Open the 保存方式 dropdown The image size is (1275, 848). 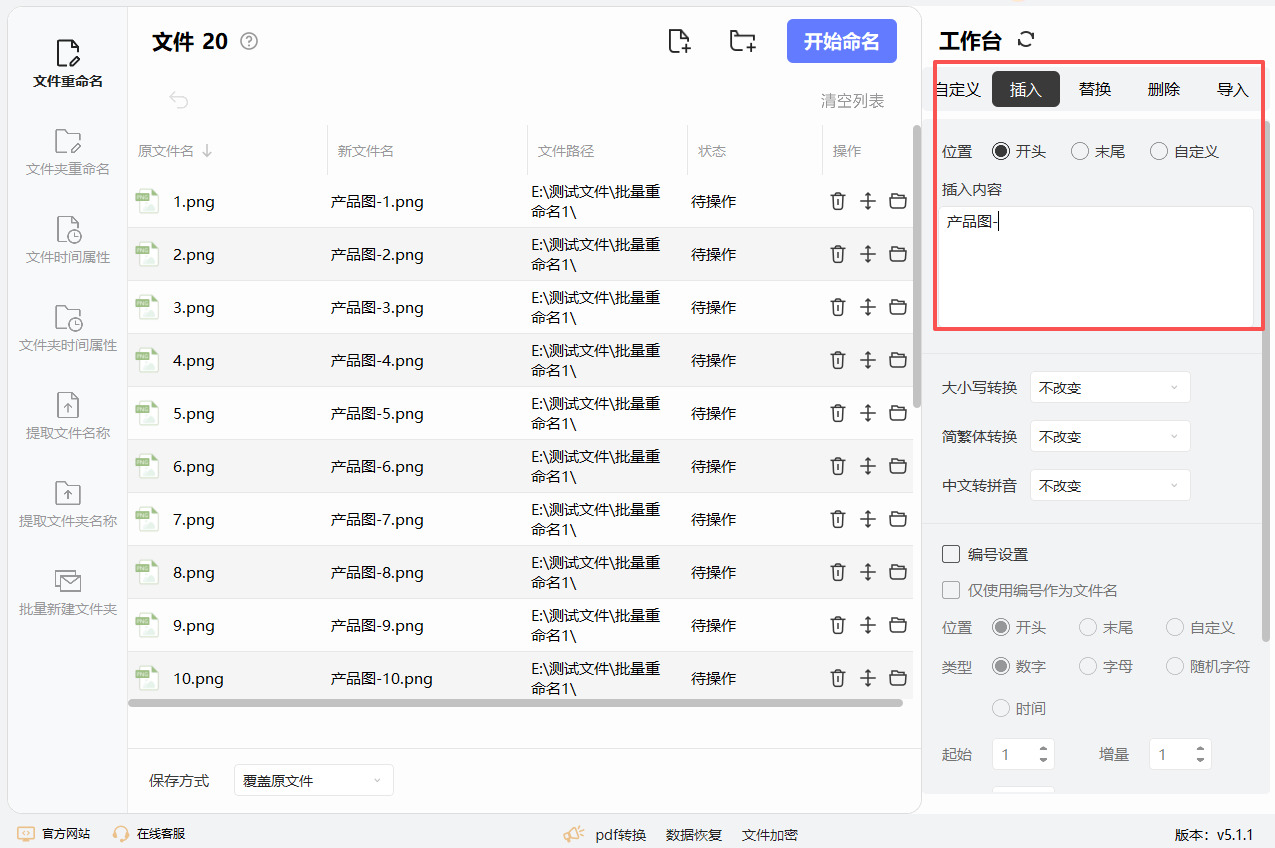click(313, 780)
